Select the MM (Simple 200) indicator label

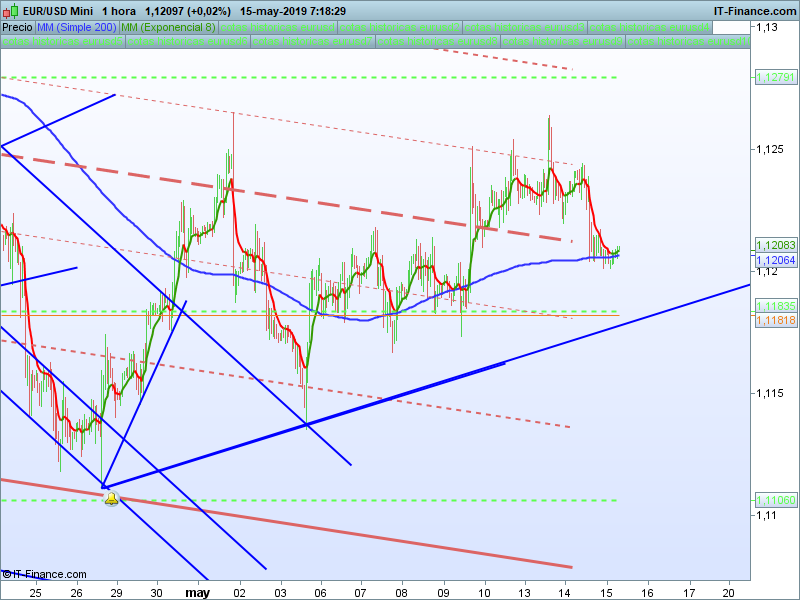(77, 27)
